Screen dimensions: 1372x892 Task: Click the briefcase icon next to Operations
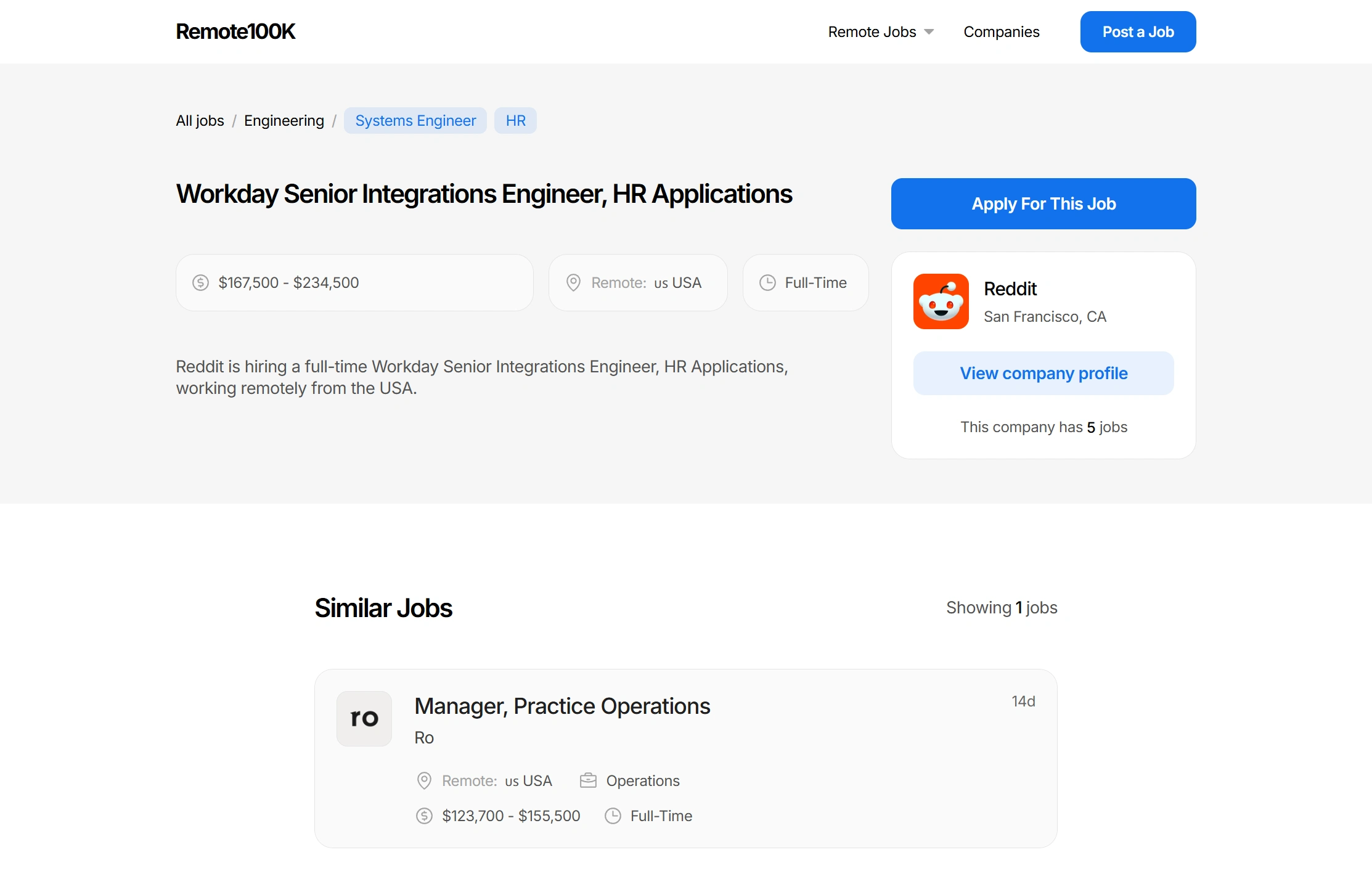588,780
